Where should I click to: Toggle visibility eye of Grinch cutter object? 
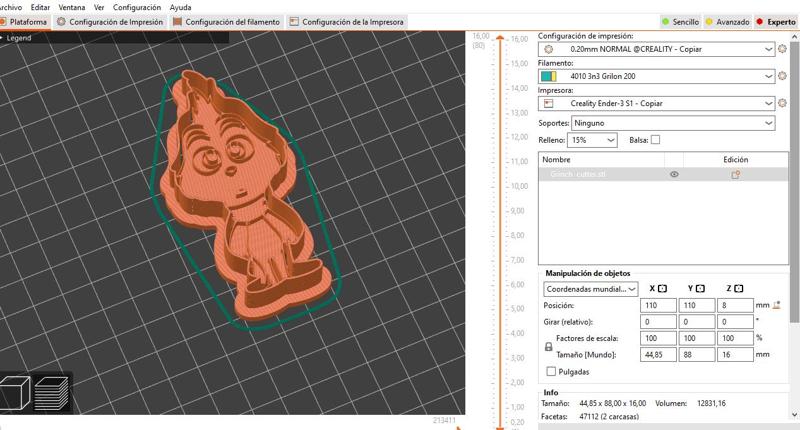674,174
